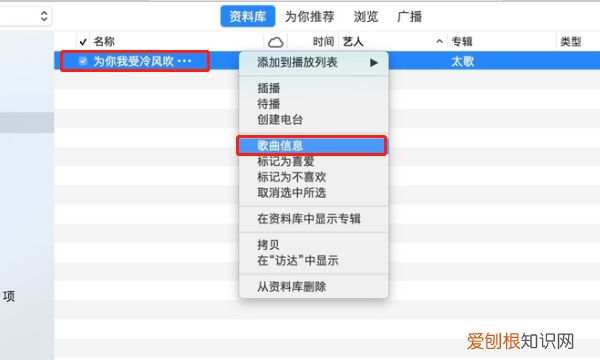Choose 插播 from the context menu

coord(269,88)
